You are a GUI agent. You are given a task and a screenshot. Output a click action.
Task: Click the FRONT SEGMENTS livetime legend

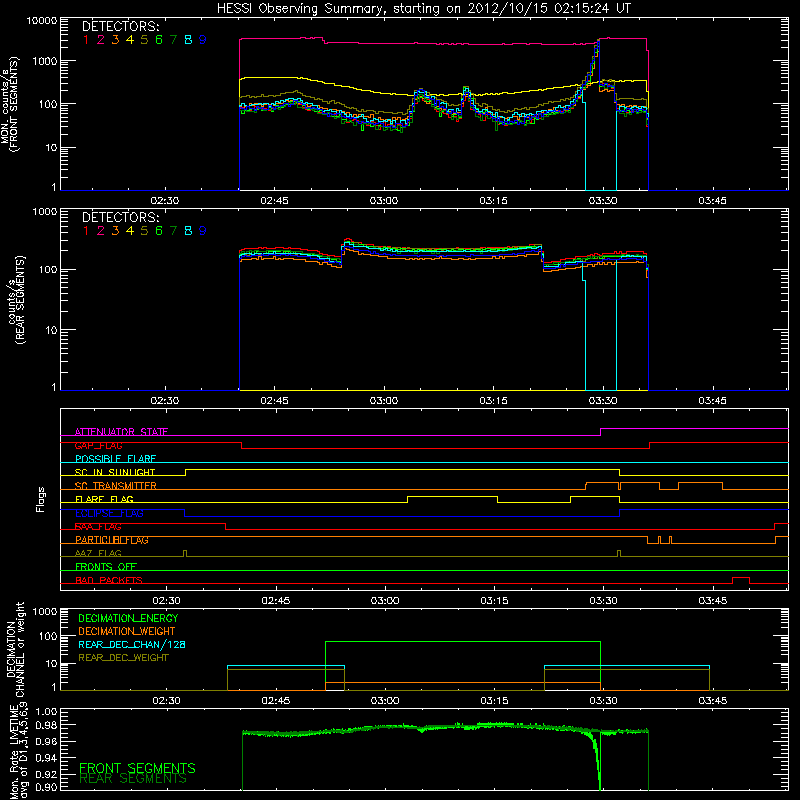[137, 768]
